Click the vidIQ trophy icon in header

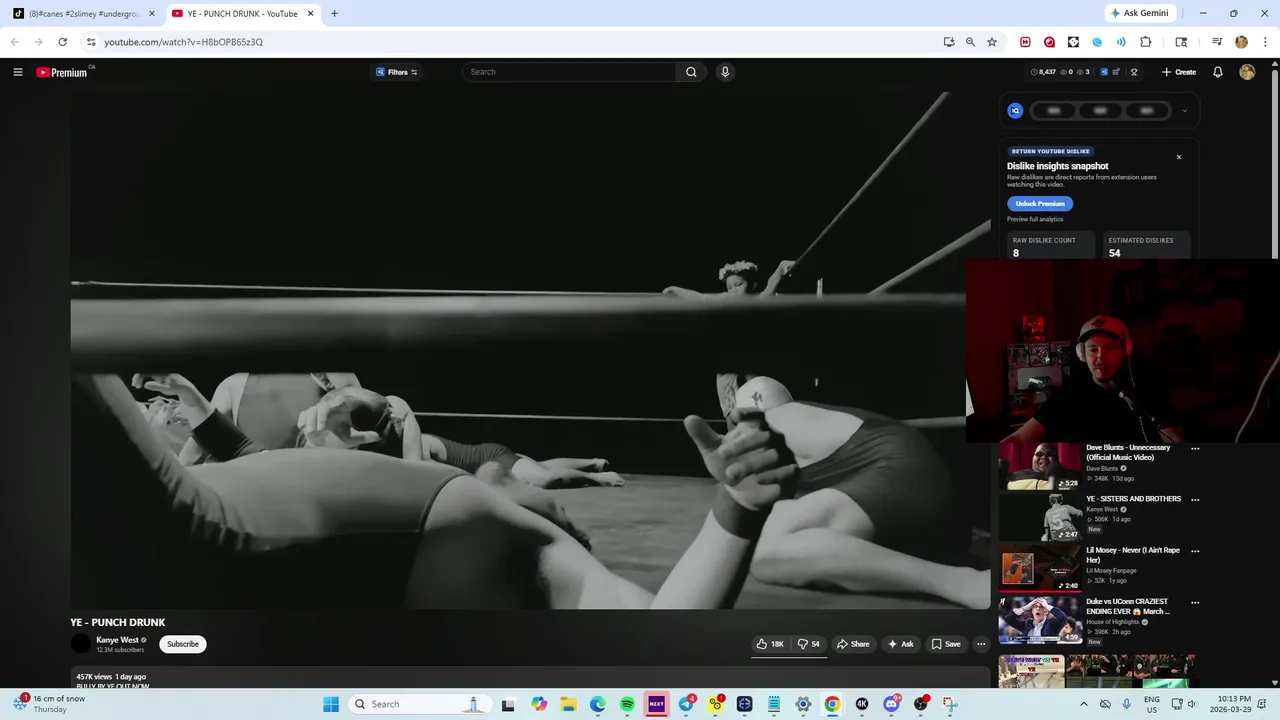tap(1134, 72)
